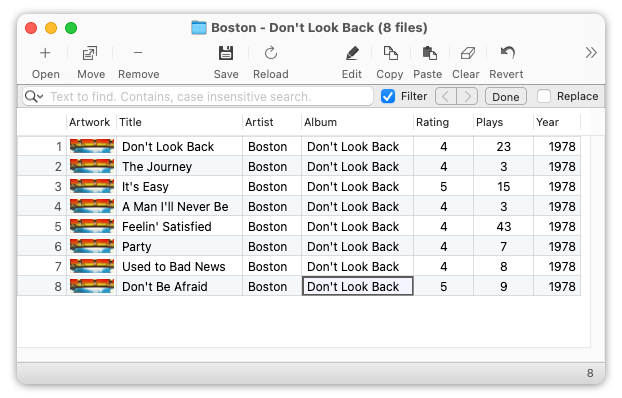Select artwork thumbnail for Feelin' Satisfied
The width and height of the screenshot is (622, 398).
pos(92,226)
